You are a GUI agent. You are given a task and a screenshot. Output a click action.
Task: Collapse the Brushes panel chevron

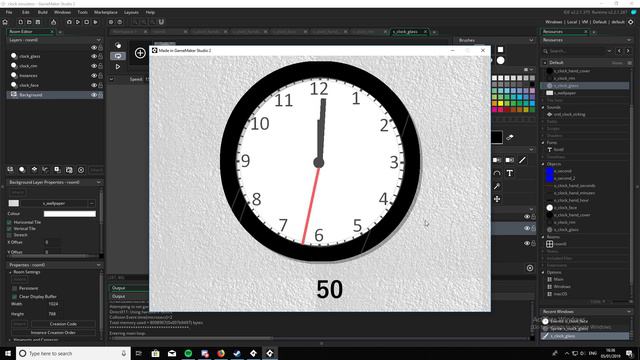coord(531,40)
